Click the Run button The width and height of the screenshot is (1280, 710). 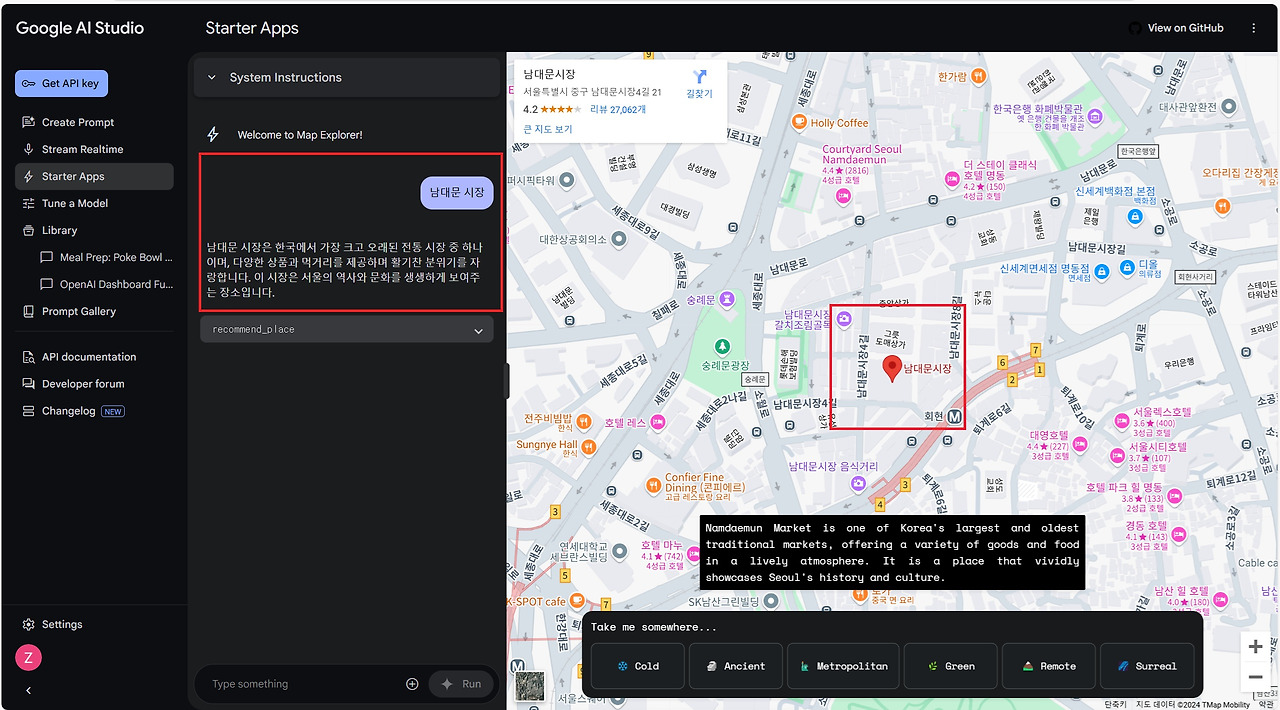[x=461, y=684]
